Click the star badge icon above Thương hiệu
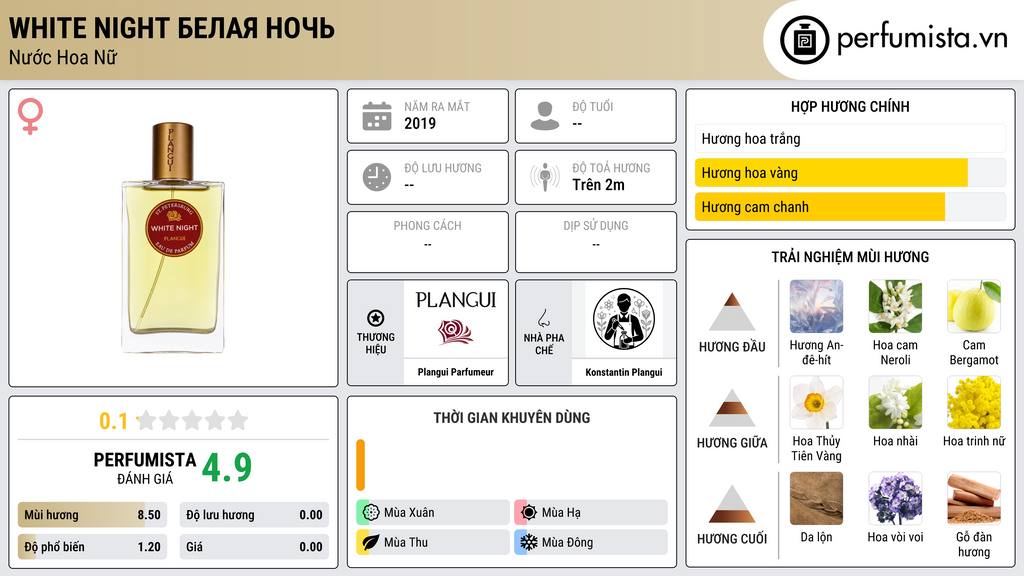Screen dimensions: 1024x576 [376, 318]
